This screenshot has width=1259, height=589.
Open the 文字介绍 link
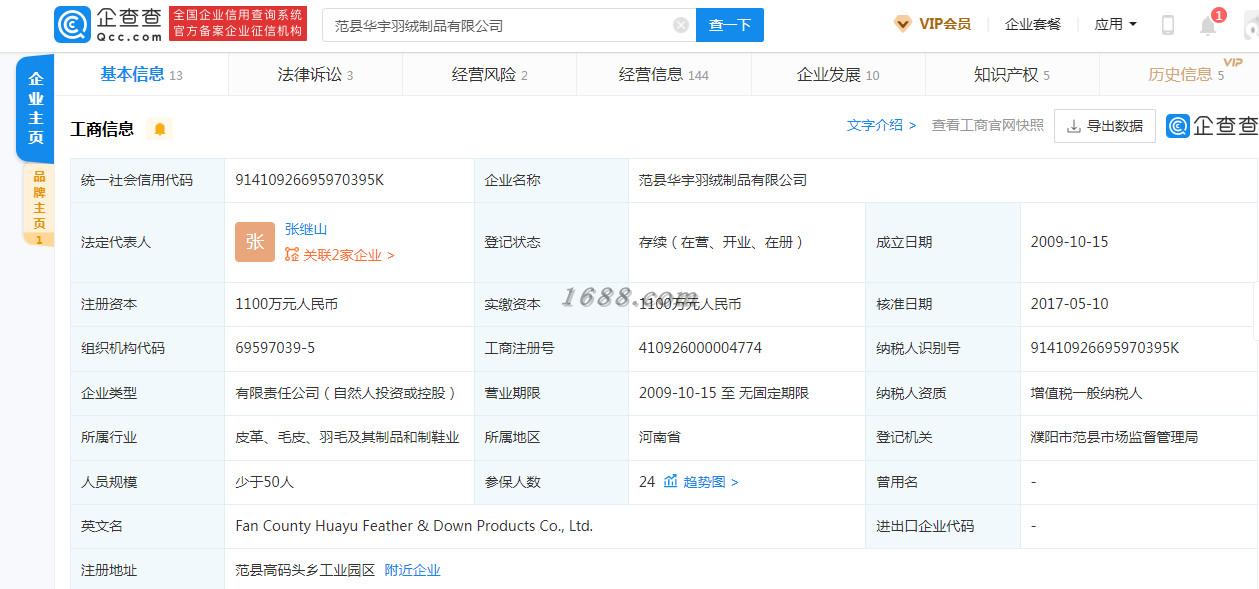[x=881, y=125]
